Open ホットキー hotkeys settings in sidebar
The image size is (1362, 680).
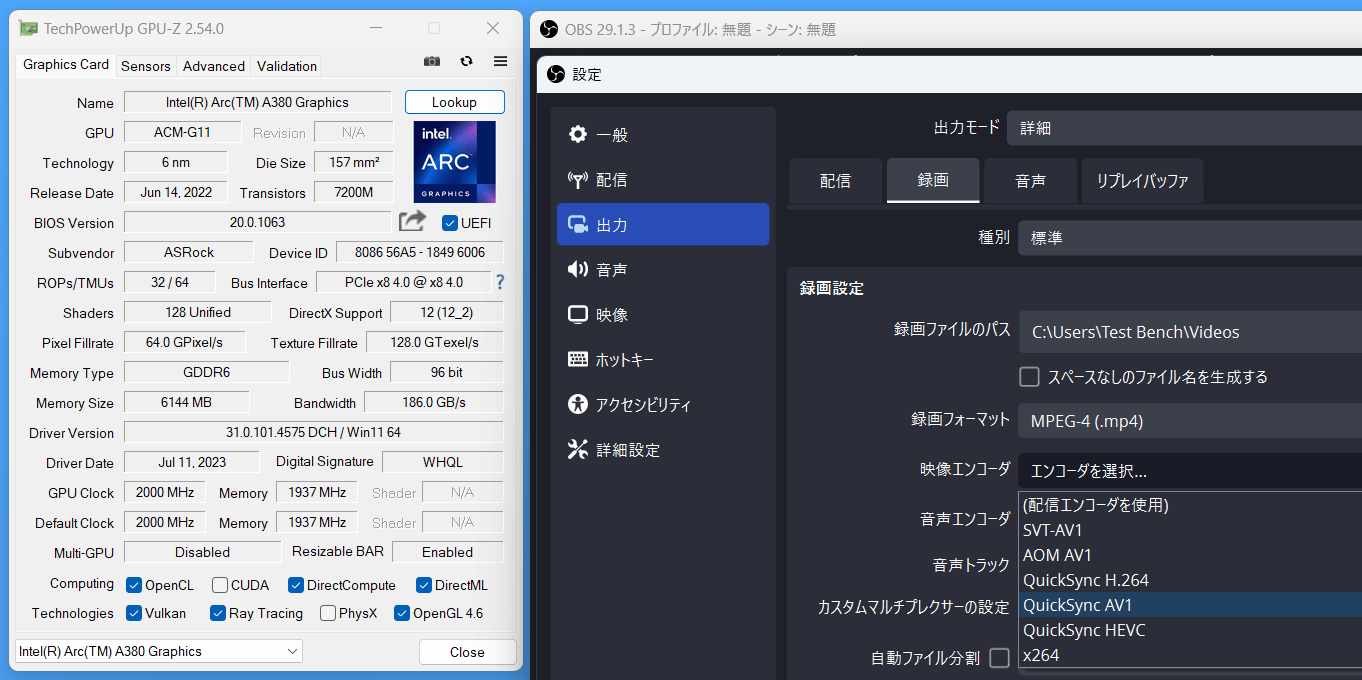(x=663, y=360)
